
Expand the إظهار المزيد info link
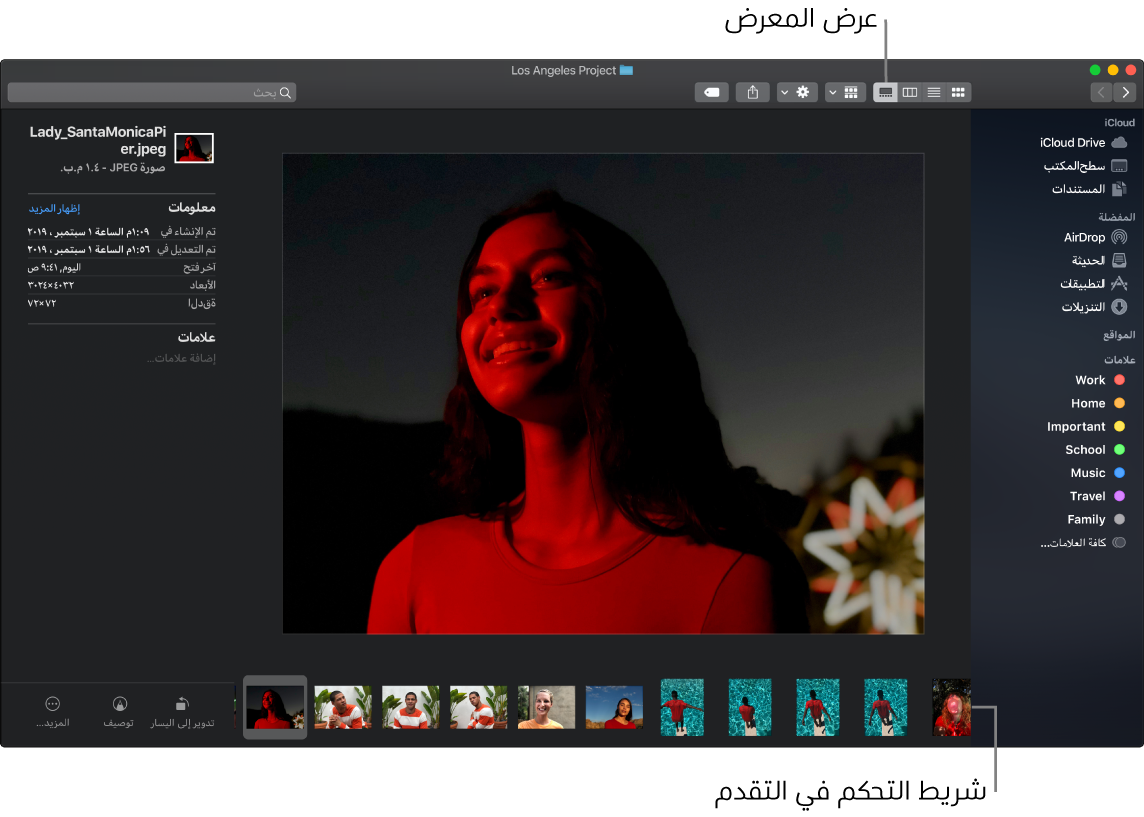pos(54,207)
